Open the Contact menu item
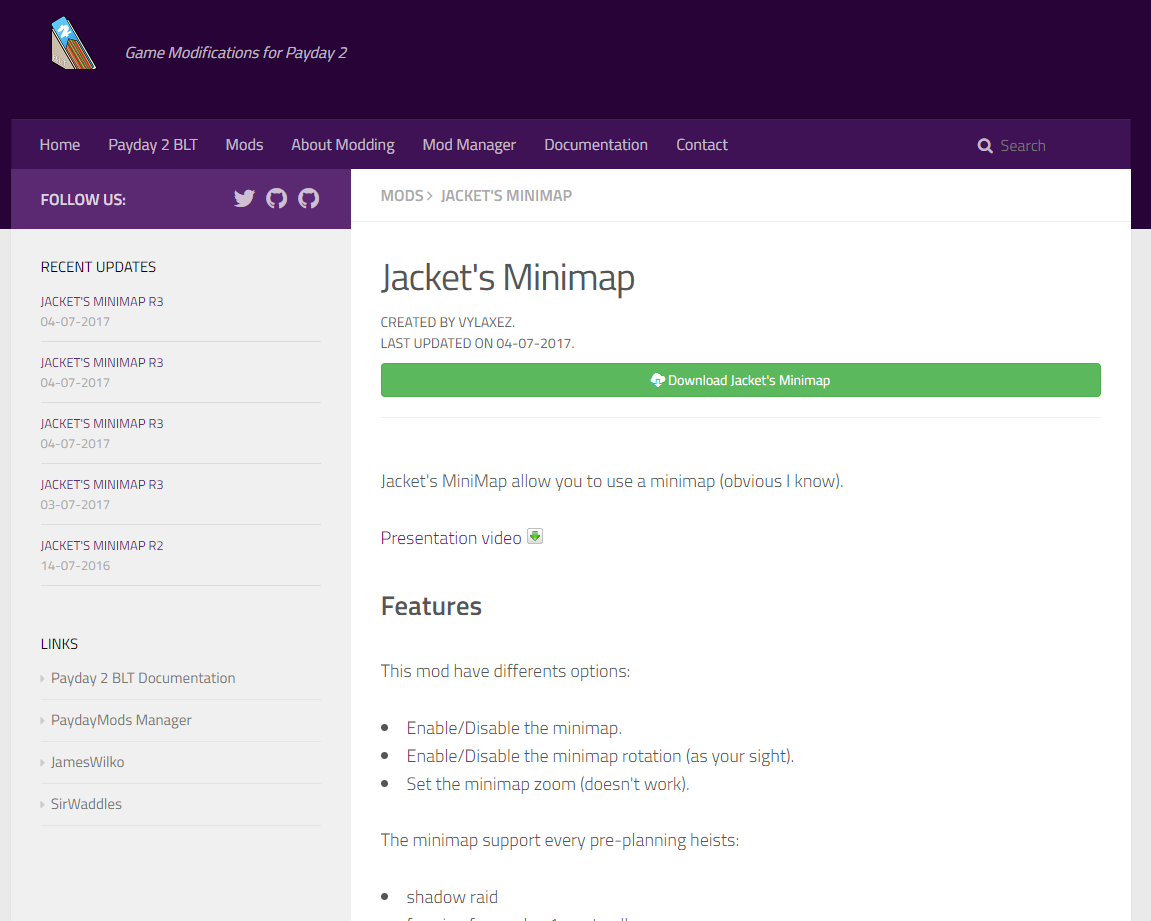1151x921 pixels. point(702,145)
